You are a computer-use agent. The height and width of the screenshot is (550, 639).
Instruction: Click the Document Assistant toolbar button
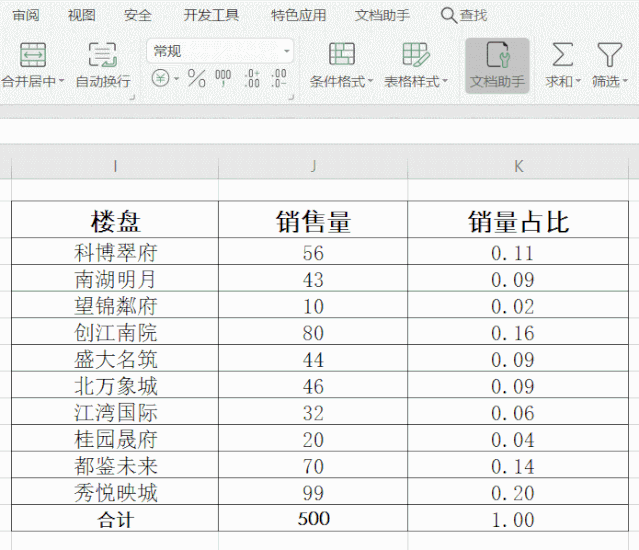tap(498, 66)
